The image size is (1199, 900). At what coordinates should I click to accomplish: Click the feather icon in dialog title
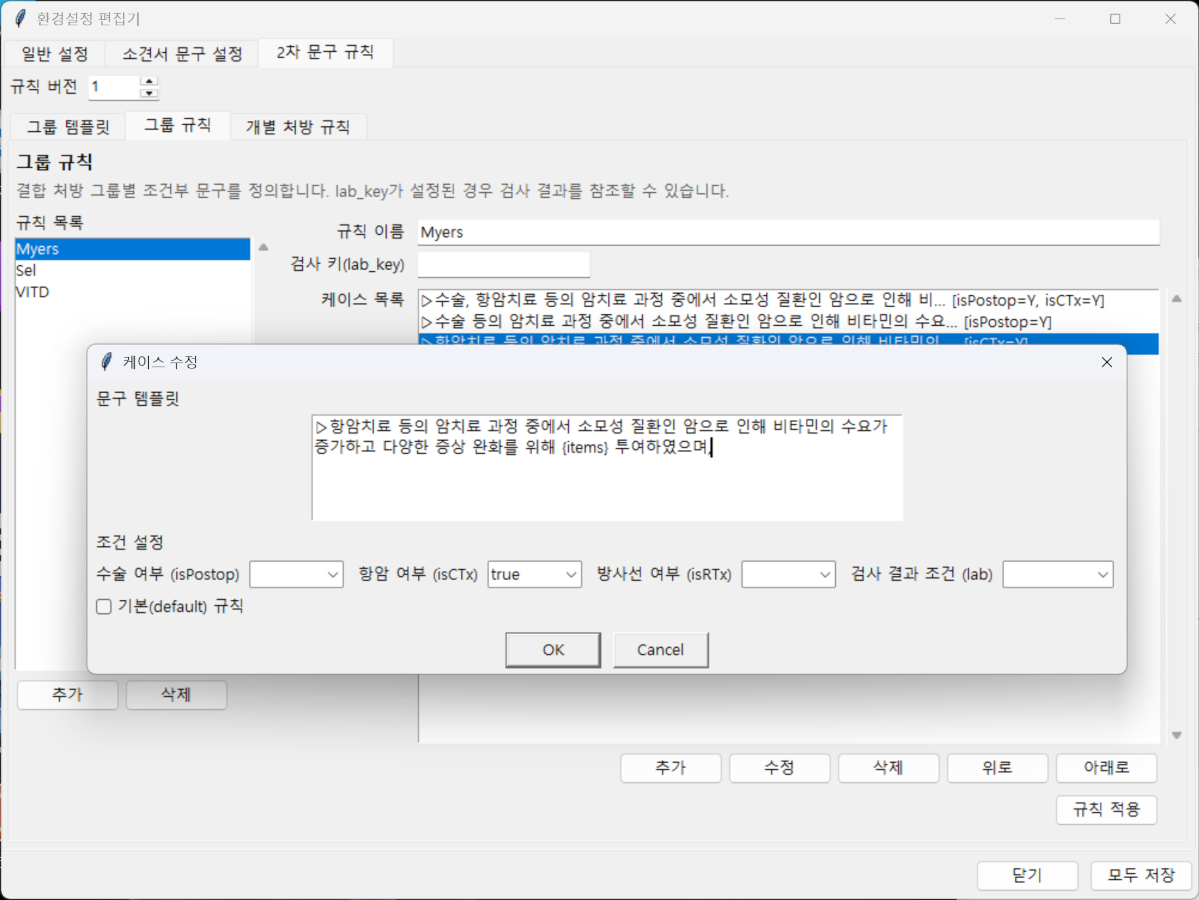107,362
